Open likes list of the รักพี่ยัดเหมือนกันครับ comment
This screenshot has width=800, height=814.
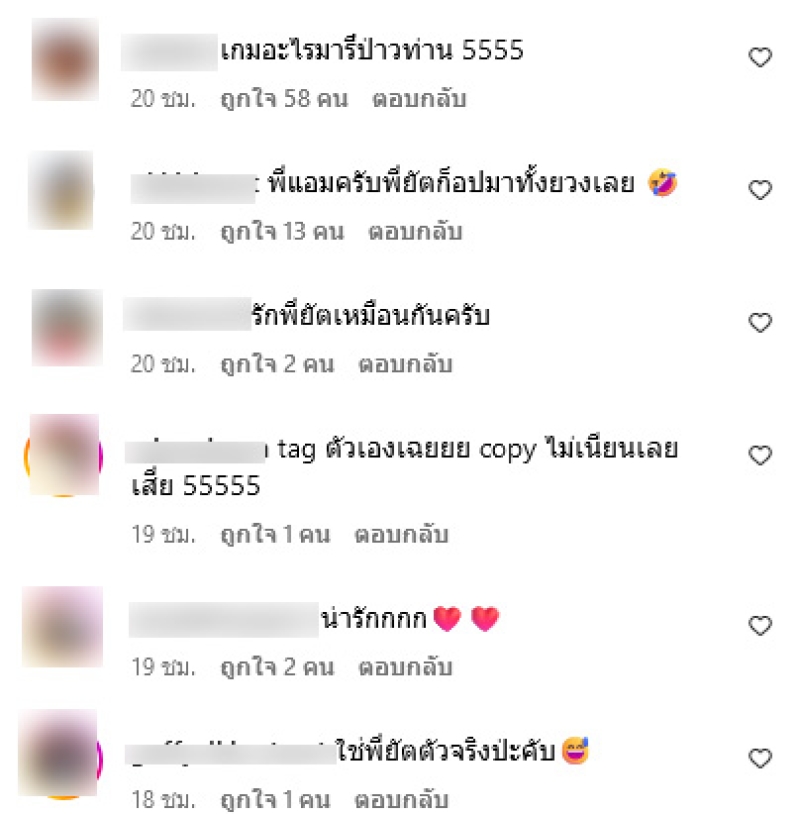[x=277, y=364]
